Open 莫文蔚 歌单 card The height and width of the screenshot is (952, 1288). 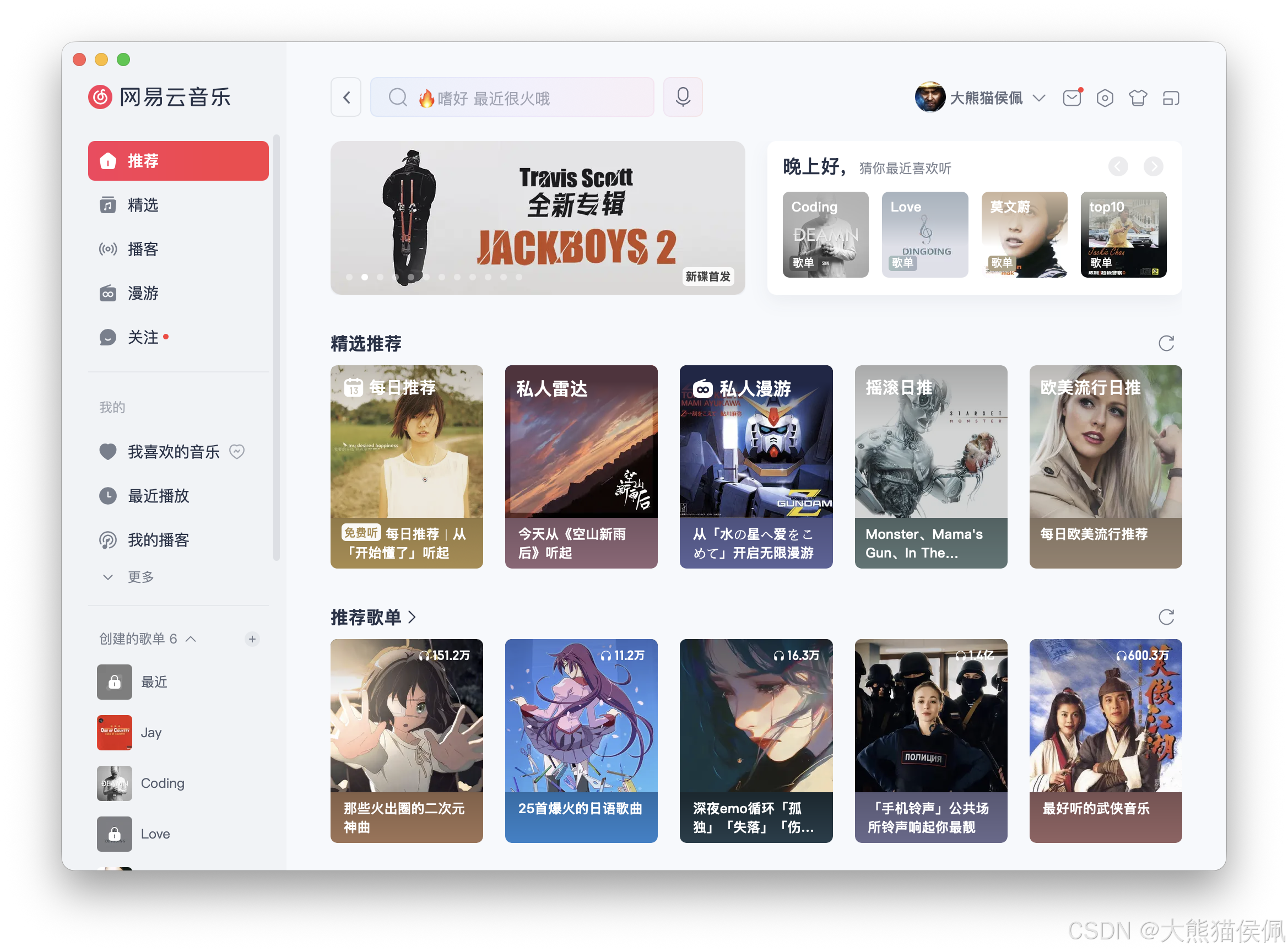pos(1024,235)
